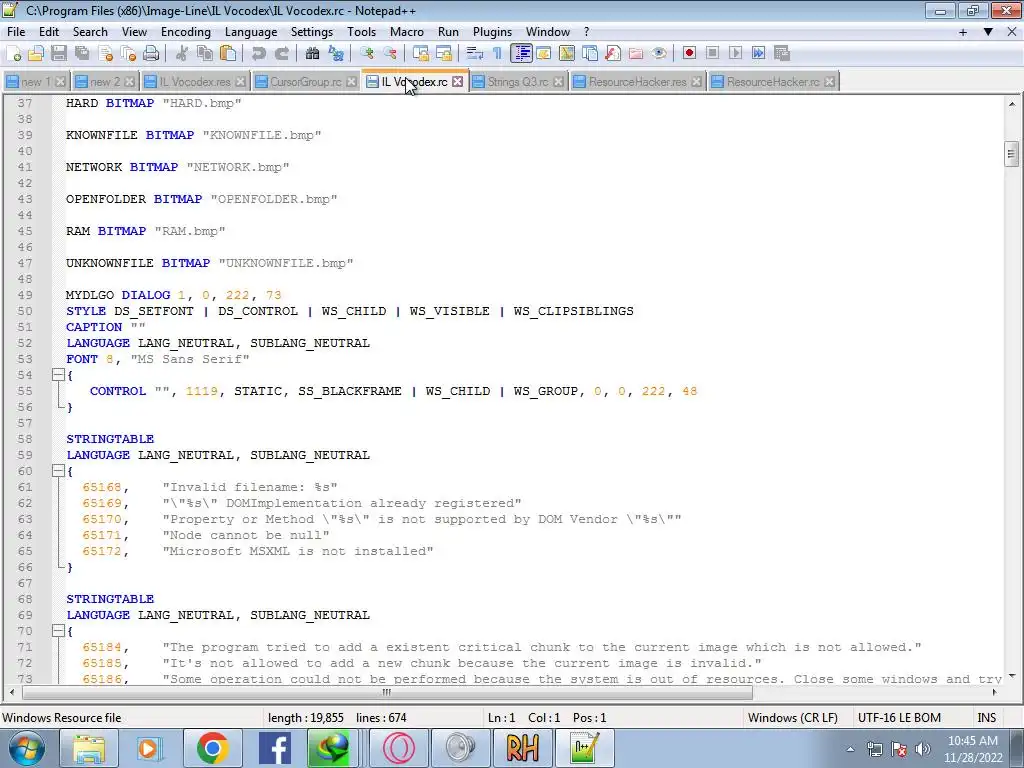Viewport: 1024px width, 768px height.
Task: Toggle the Indent Guide toolbar icon
Action: [x=521, y=54]
